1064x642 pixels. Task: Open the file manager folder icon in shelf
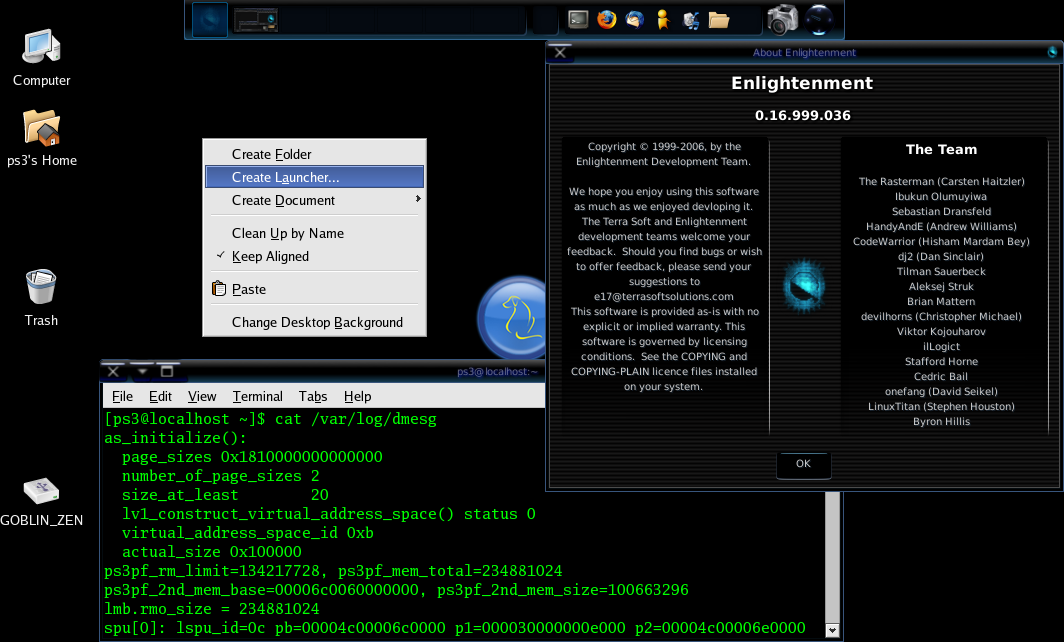(x=718, y=19)
